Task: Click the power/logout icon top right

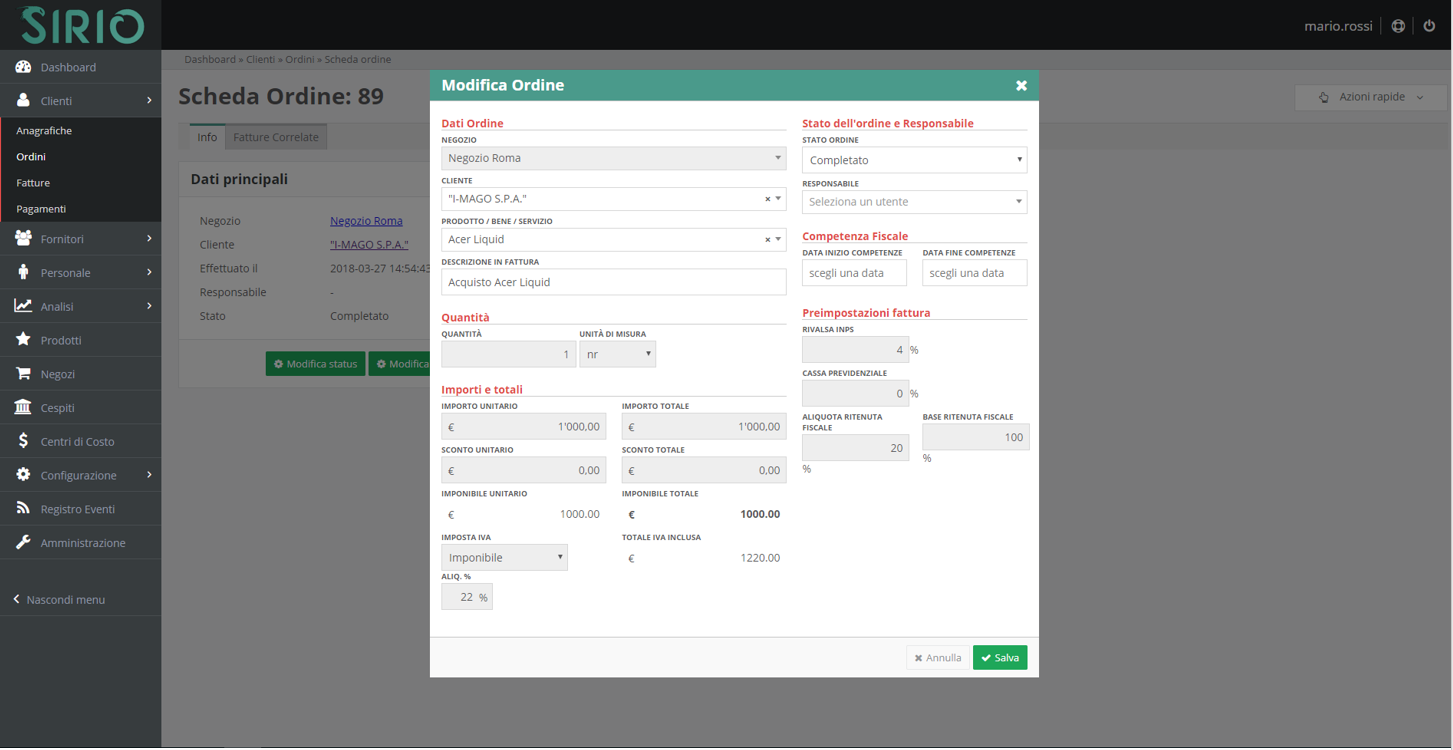Action: tap(1430, 26)
